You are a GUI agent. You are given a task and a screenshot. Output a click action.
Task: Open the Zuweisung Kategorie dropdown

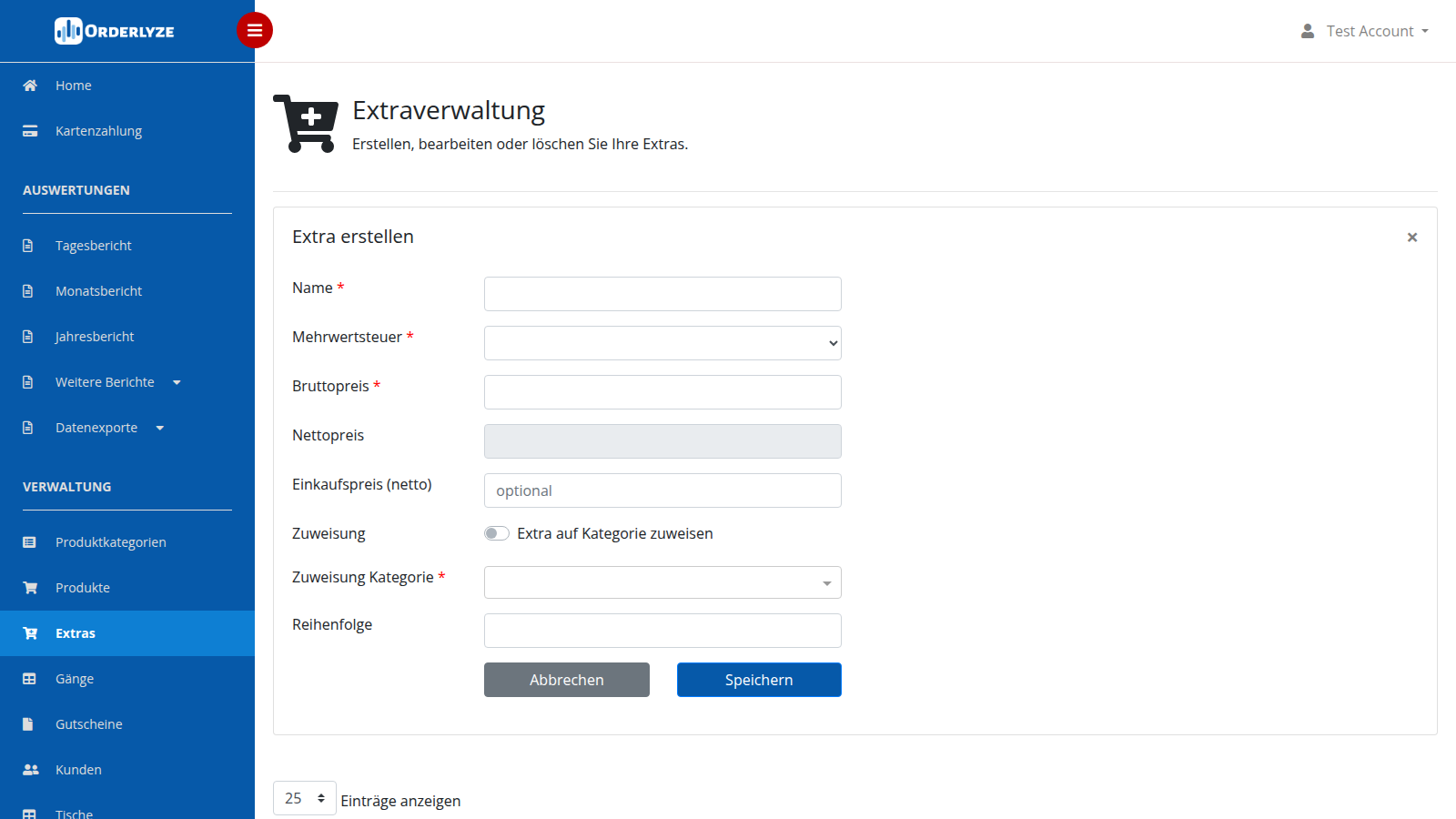click(662, 582)
